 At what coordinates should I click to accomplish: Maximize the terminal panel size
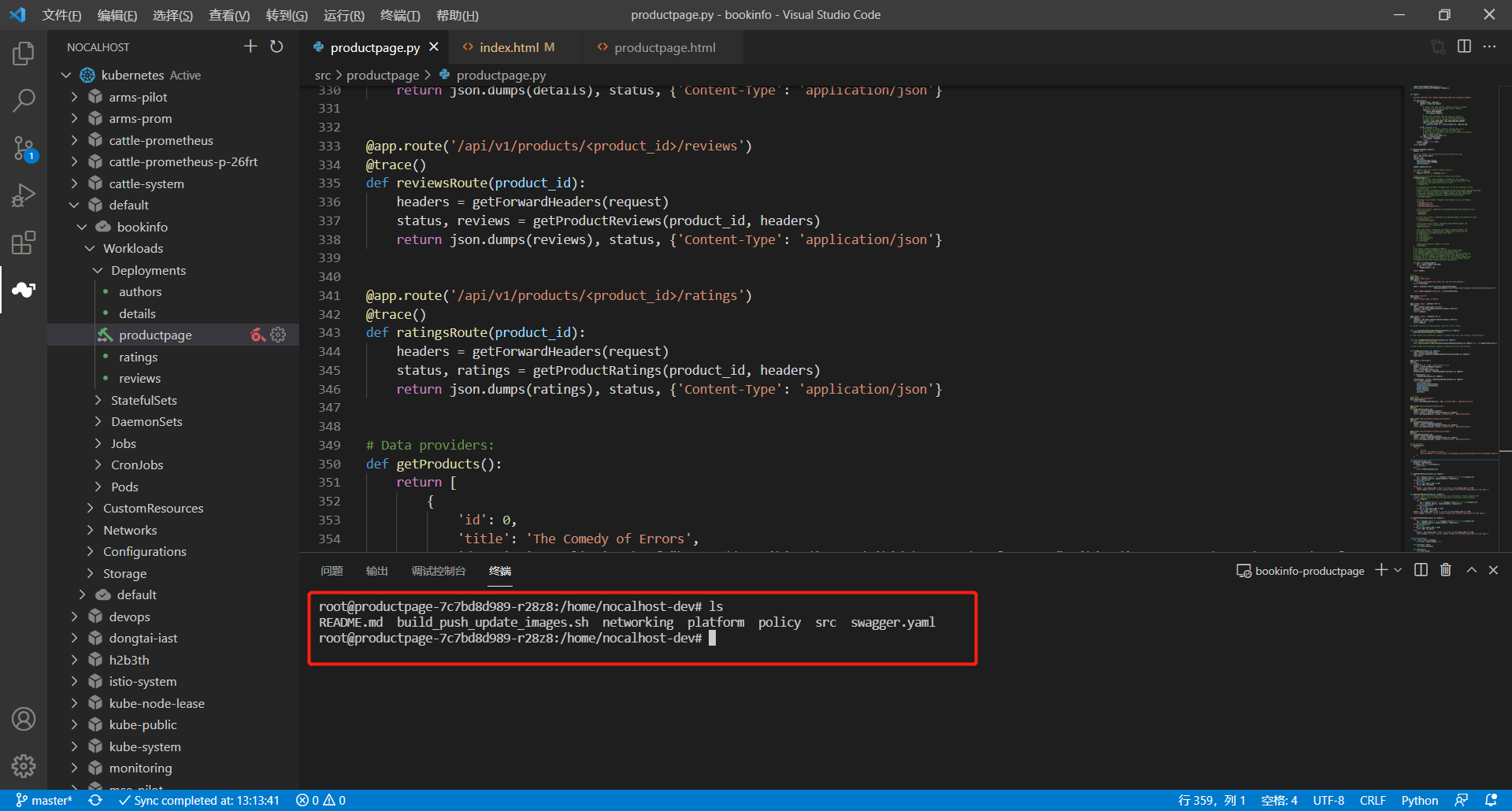pos(1471,570)
